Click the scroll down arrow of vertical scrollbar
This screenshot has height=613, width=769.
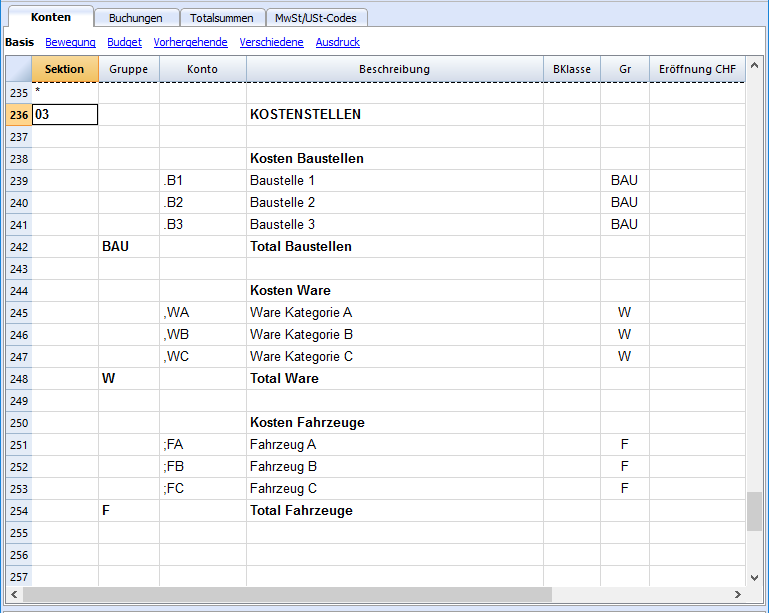[x=754, y=578]
